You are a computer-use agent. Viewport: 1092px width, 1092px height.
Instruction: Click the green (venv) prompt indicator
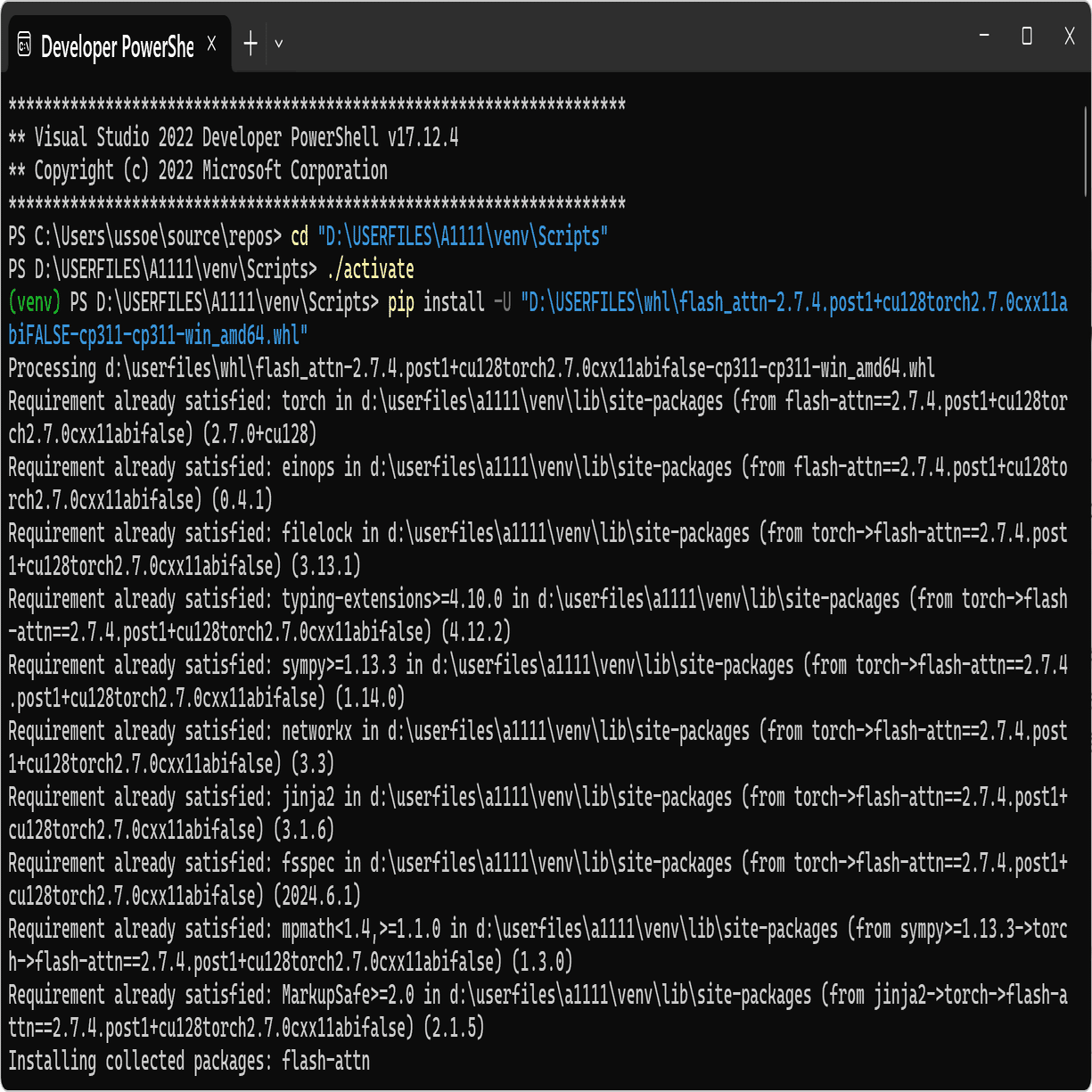click(35, 302)
